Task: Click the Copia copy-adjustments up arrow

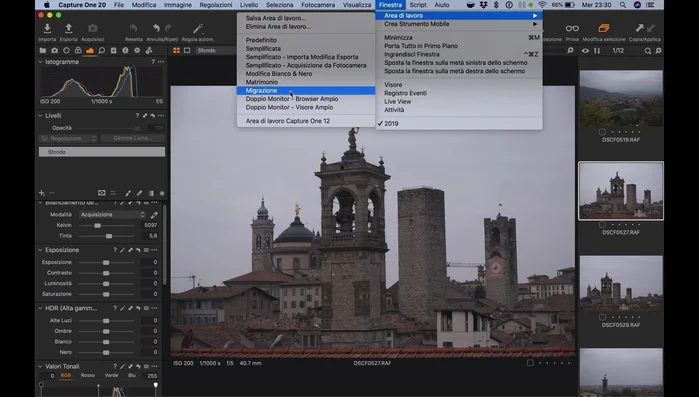Action: [639, 28]
